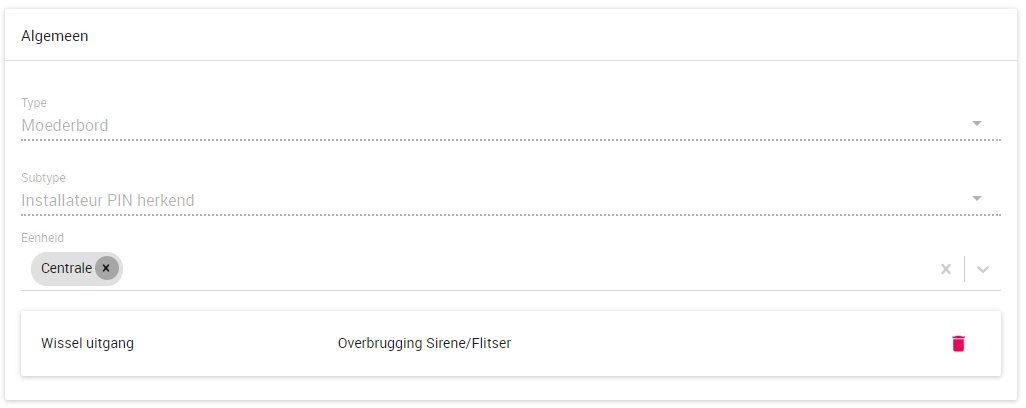The image size is (1026, 408).
Task: Remove the Centrale chip via its x
Action: click(106, 268)
